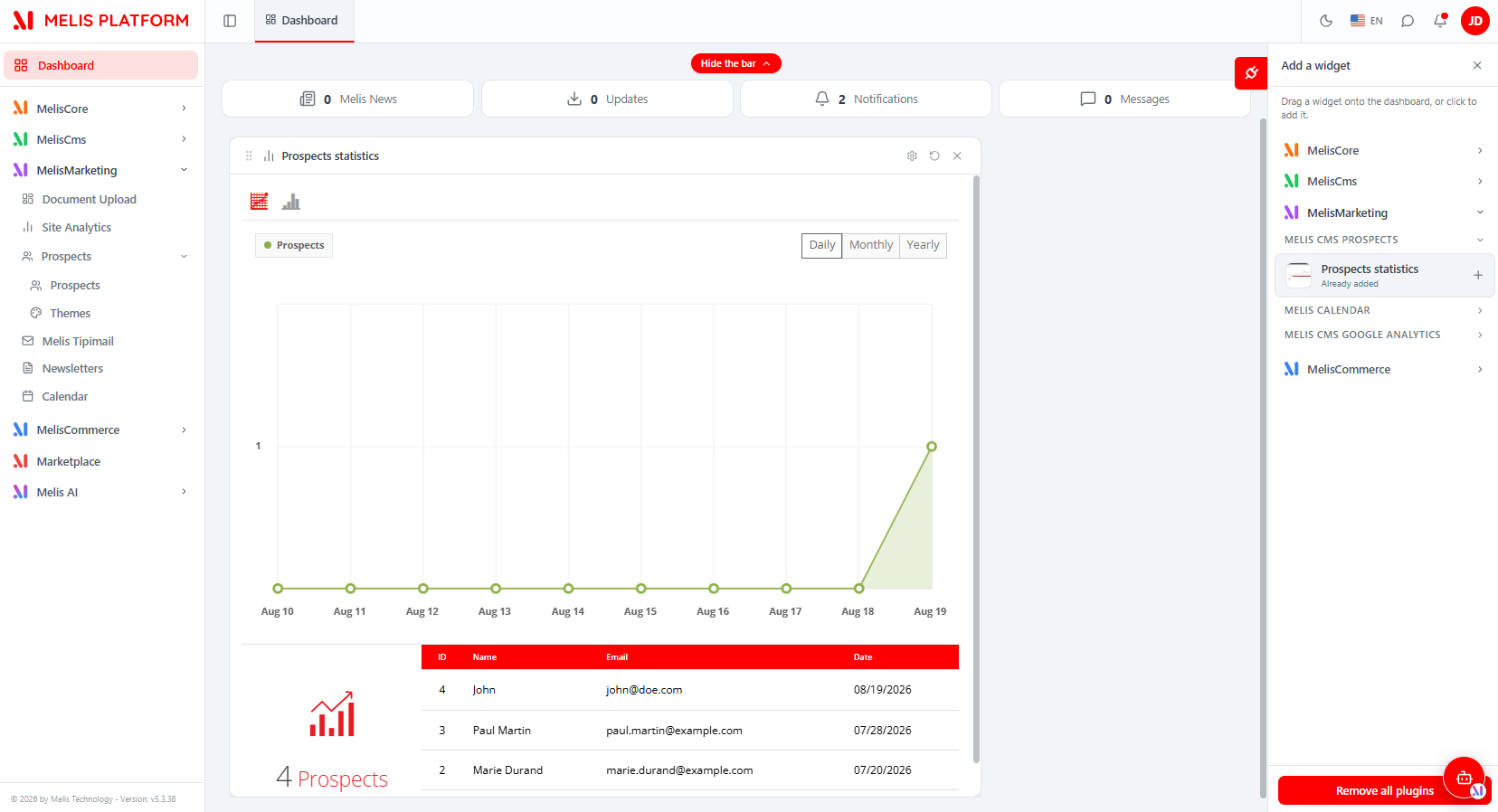Click the Melis Platform logo
The image size is (1498, 812).
coord(101,20)
